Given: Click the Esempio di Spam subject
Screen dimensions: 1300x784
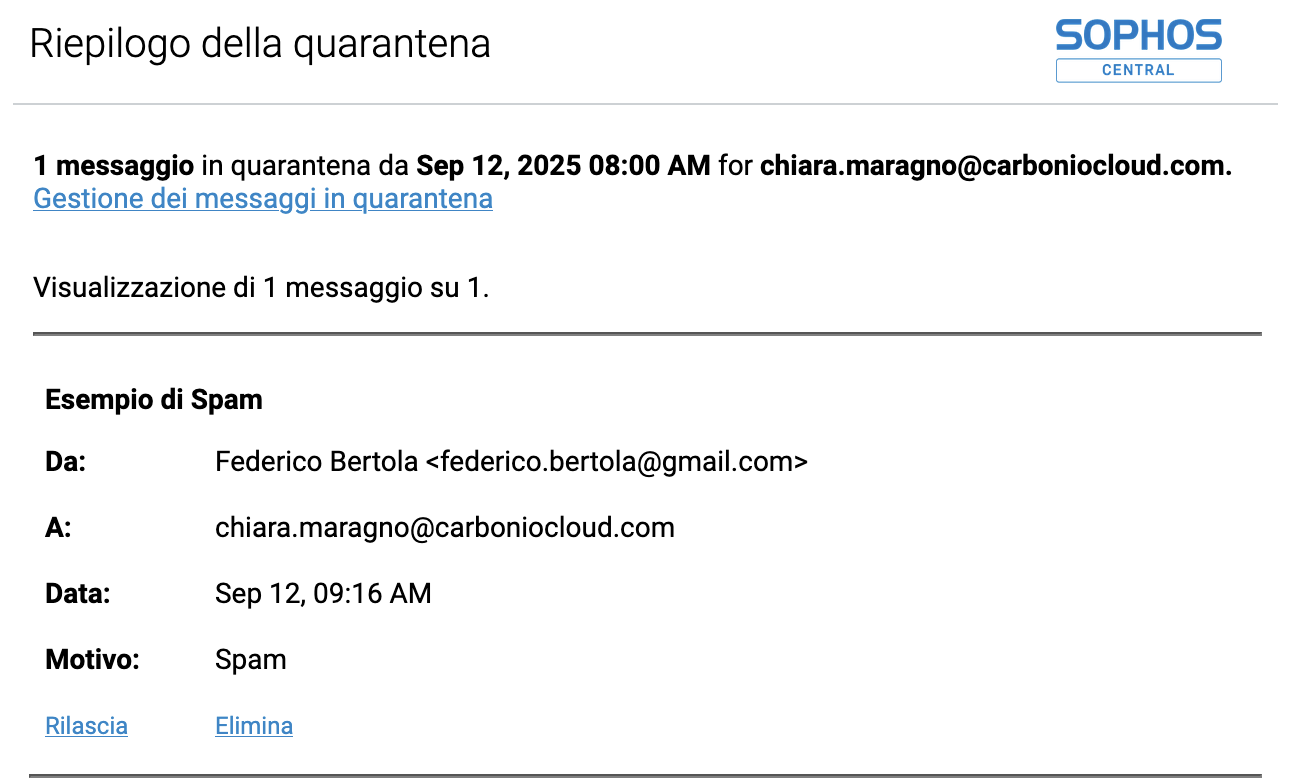Looking at the screenshot, I should coord(154,400).
